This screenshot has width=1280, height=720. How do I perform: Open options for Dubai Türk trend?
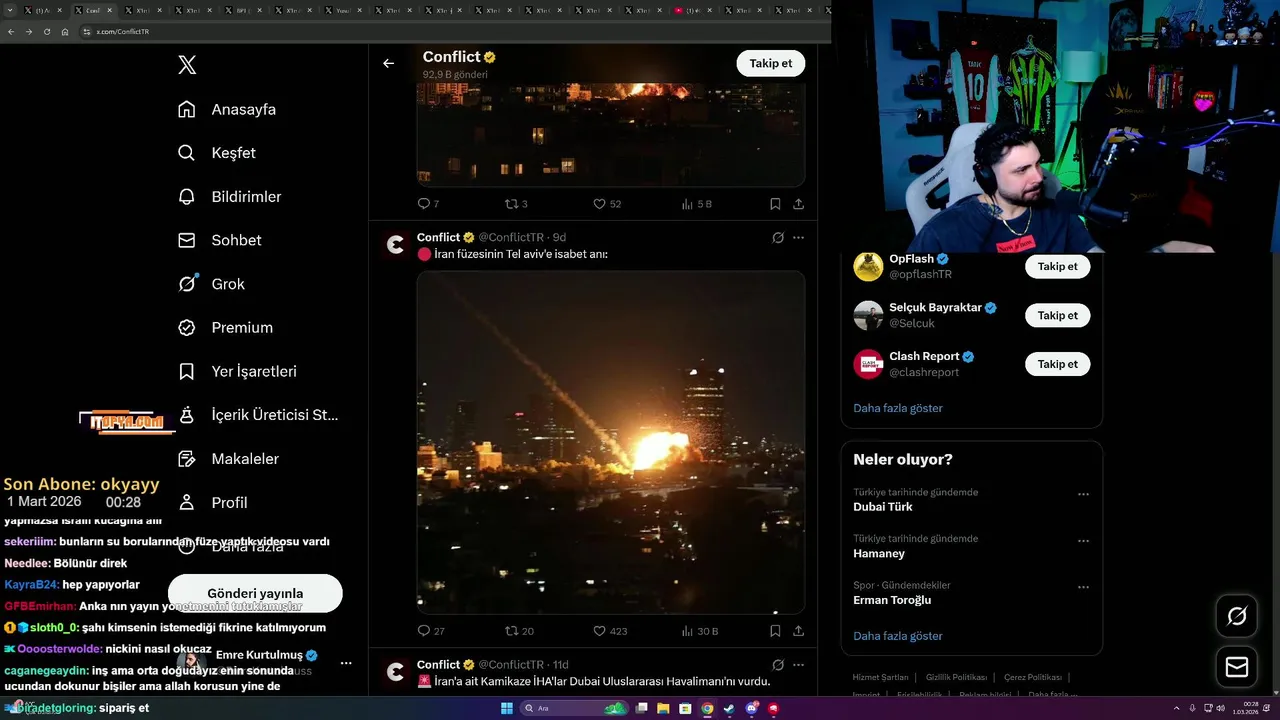[1083, 494]
